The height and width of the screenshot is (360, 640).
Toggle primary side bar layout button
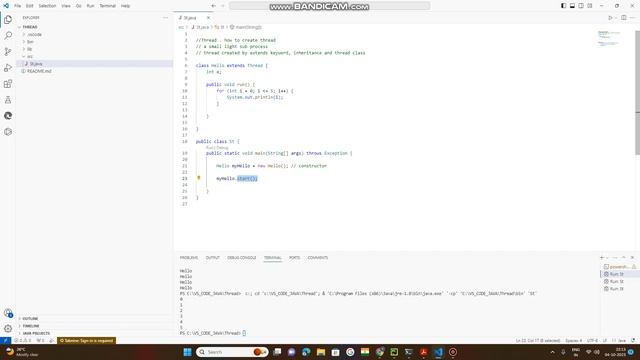(563, 6)
